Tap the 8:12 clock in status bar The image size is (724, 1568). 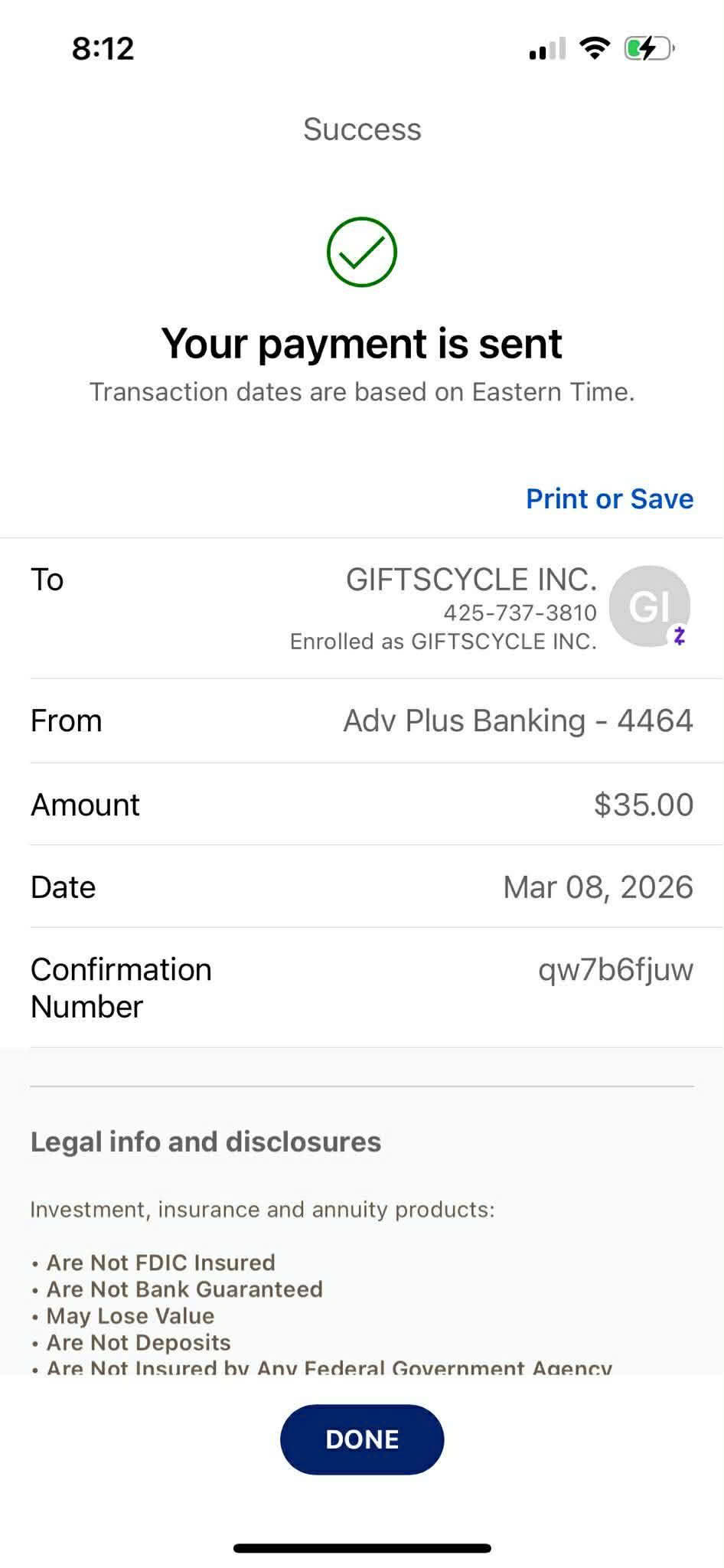point(103,48)
